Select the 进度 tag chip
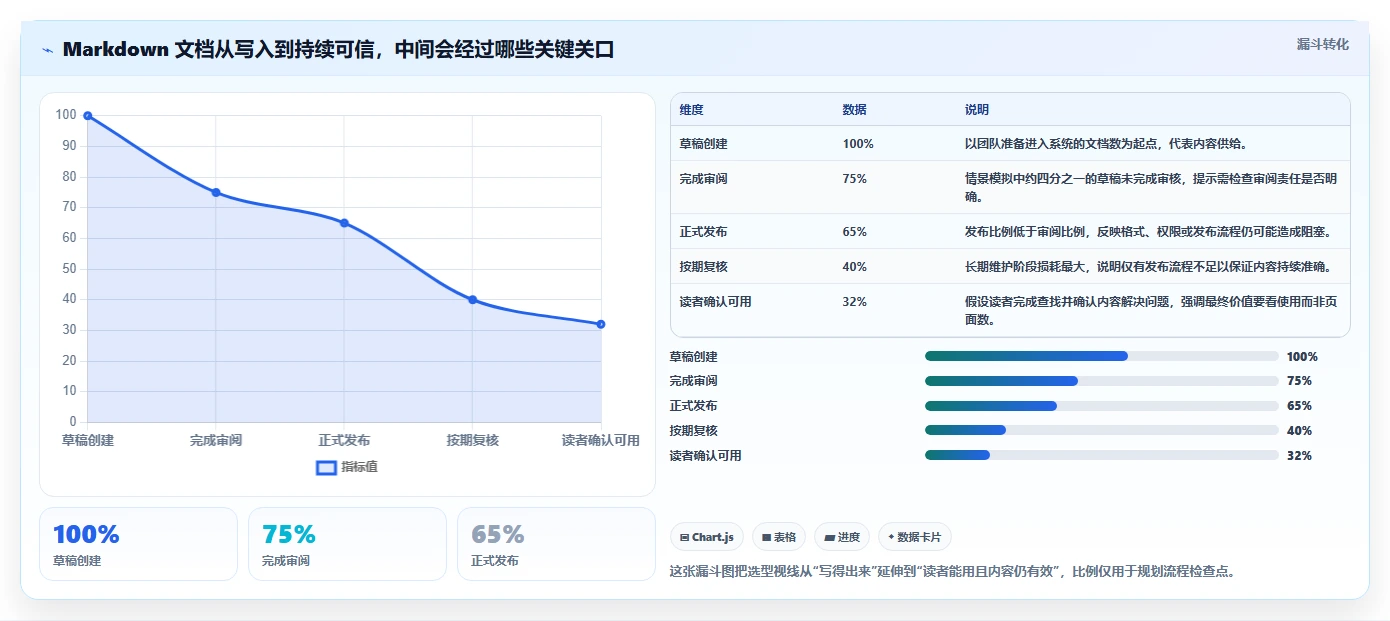The width and height of the screenshot is (1390, 621). click(842, 537)
